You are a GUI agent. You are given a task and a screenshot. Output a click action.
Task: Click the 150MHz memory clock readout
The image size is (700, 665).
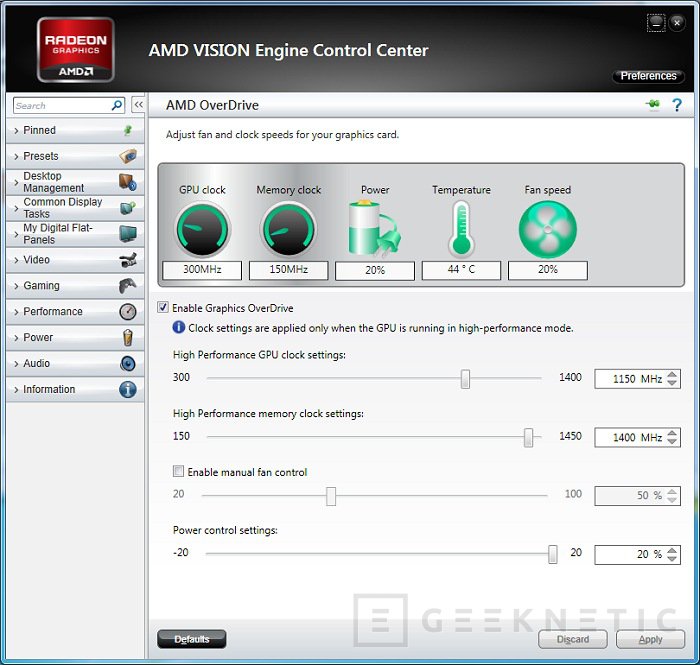pyautogui.click(x=288, y=270)
